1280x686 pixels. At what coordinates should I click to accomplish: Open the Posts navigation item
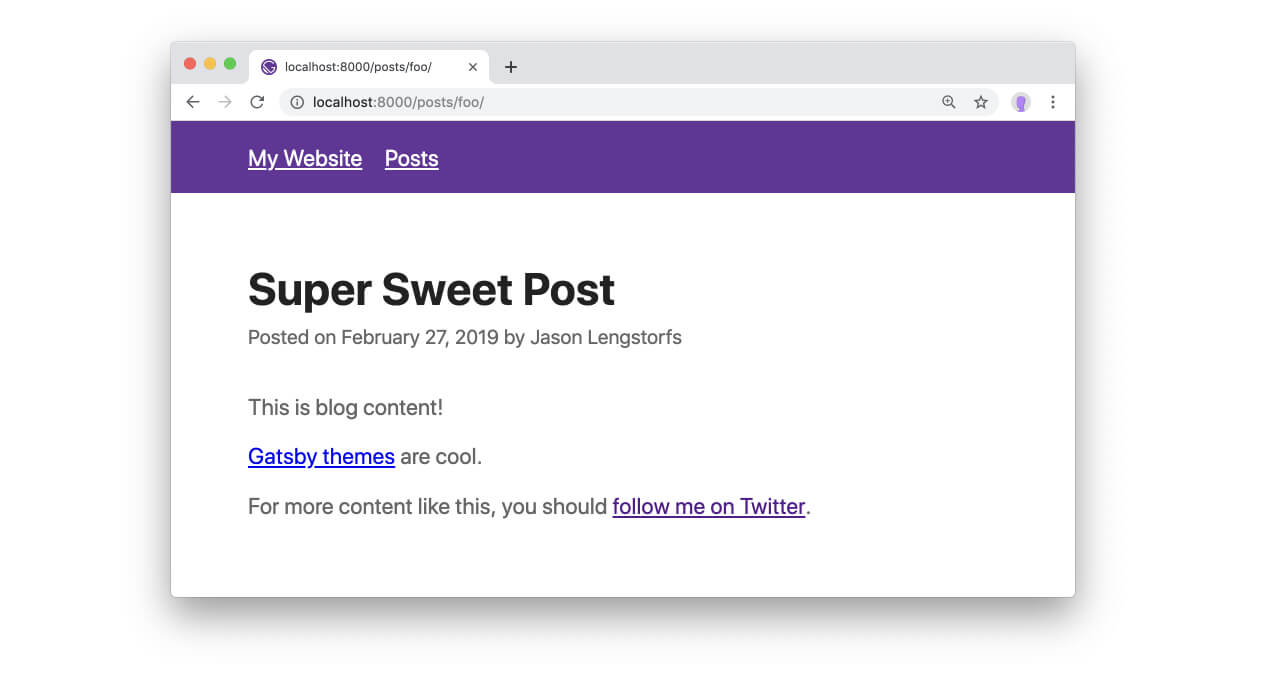tap(411, 158)
